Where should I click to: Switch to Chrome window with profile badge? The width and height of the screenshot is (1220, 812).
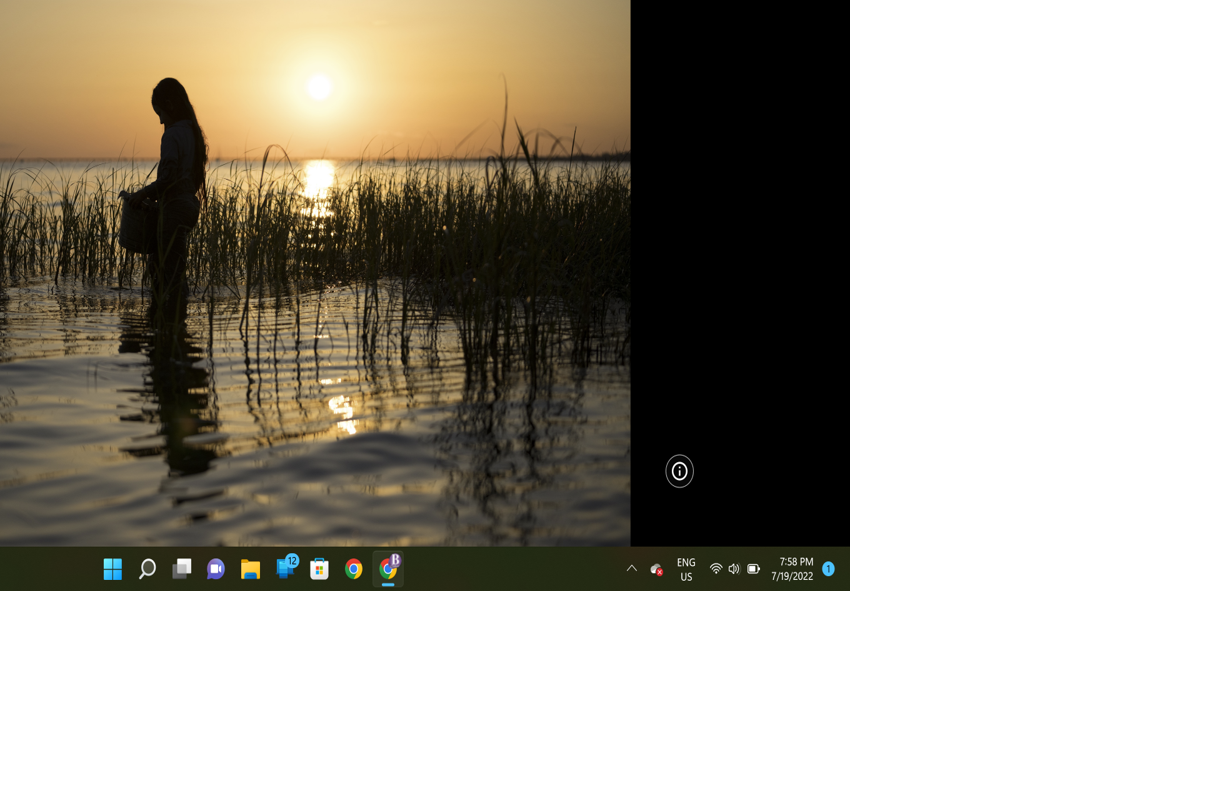pyautogui.click(x=389, y=568)
